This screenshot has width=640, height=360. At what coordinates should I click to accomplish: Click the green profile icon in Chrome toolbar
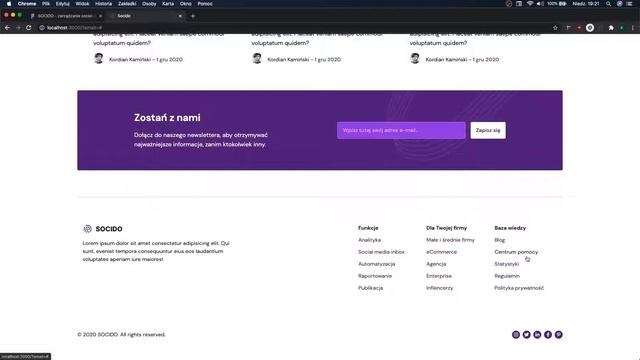pyautogui.click(x=622, y=28)
